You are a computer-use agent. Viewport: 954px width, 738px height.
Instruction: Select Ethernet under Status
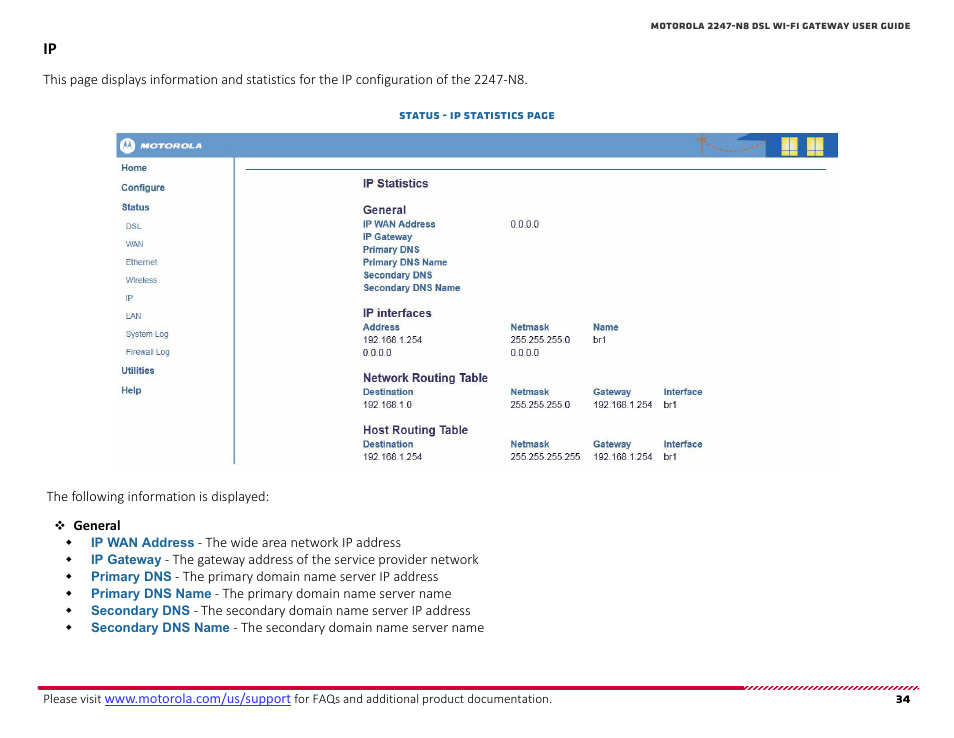point(141,262)
